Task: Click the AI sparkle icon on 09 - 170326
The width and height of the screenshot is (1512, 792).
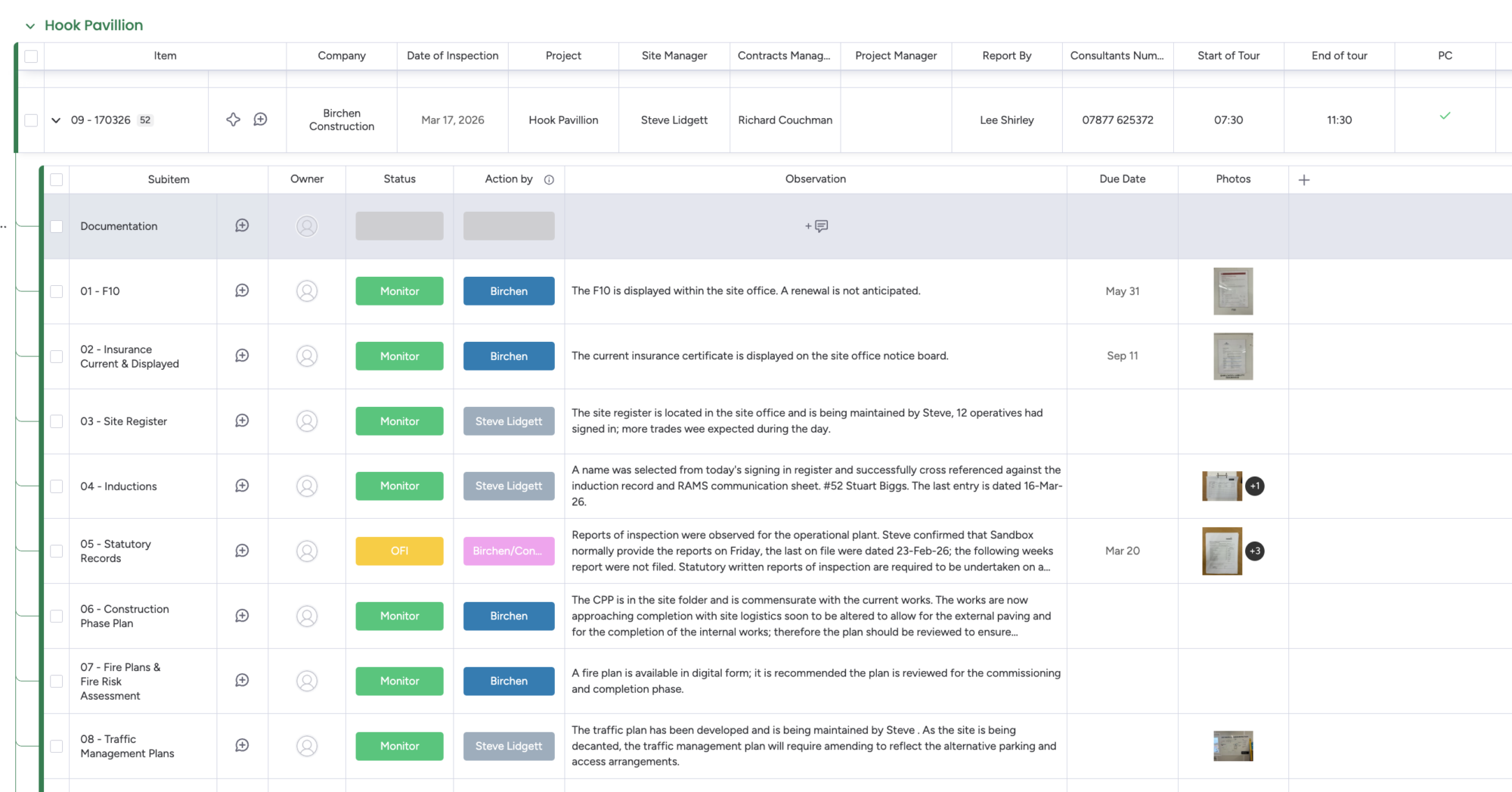Action: pos(233,120)
